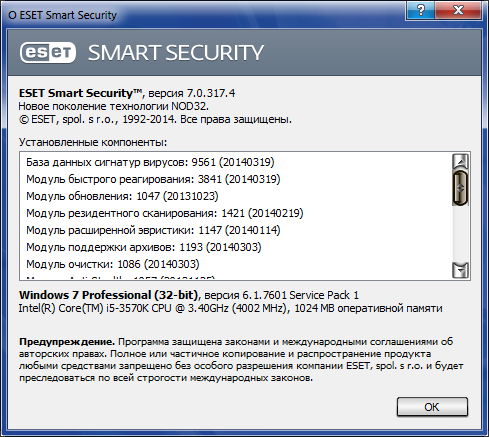Click the scrollbar track below the thumb
Image resolution: width=489 pixels, height=437 pixels.
(461, 233)
